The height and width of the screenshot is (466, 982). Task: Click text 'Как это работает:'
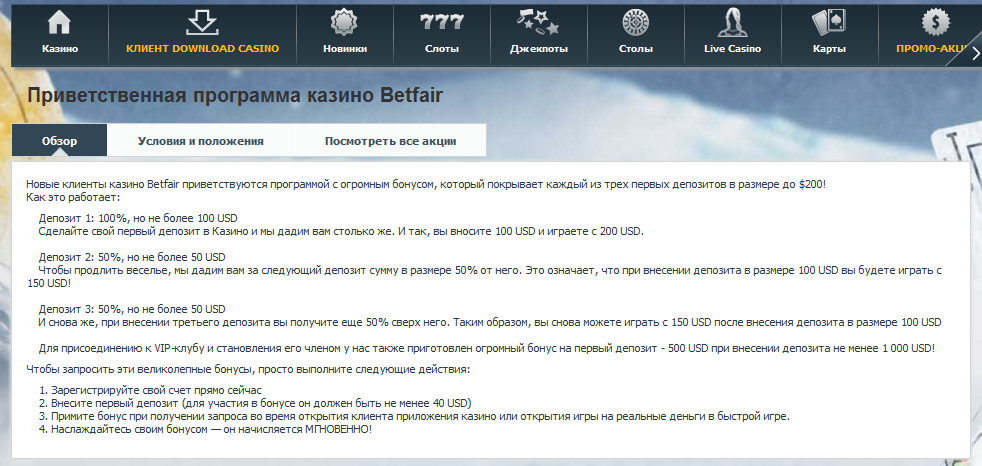[73, 198]
